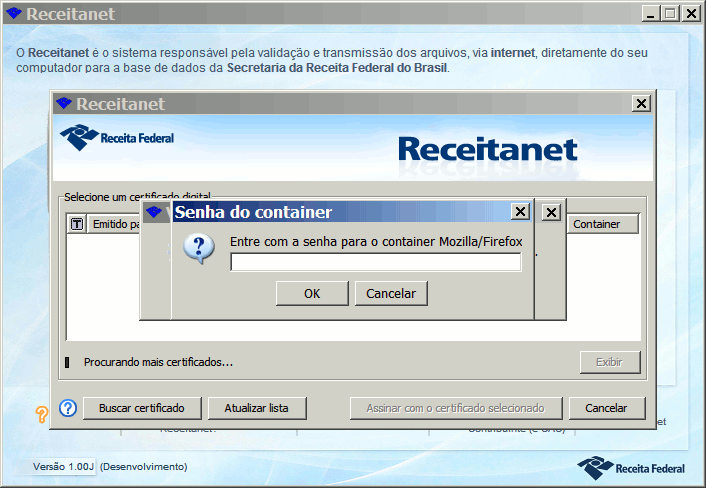Viewport: 706px width, 488px height.
Task: Minimize the main Receitanet window
Action: click(651, 14)
